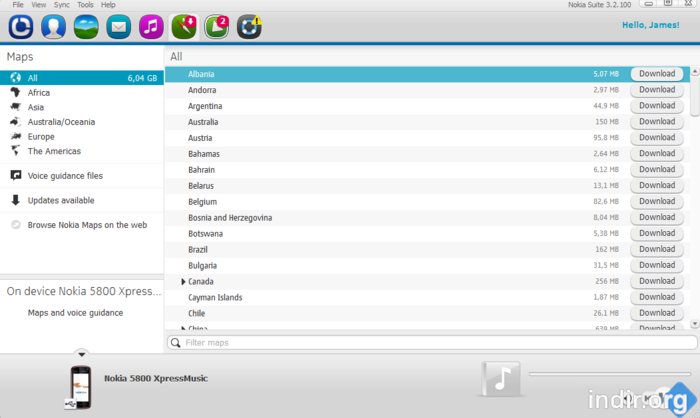The width and height of the screenshot is (700, 418).
Task: Download the Albania map
Action: (657, 74)
